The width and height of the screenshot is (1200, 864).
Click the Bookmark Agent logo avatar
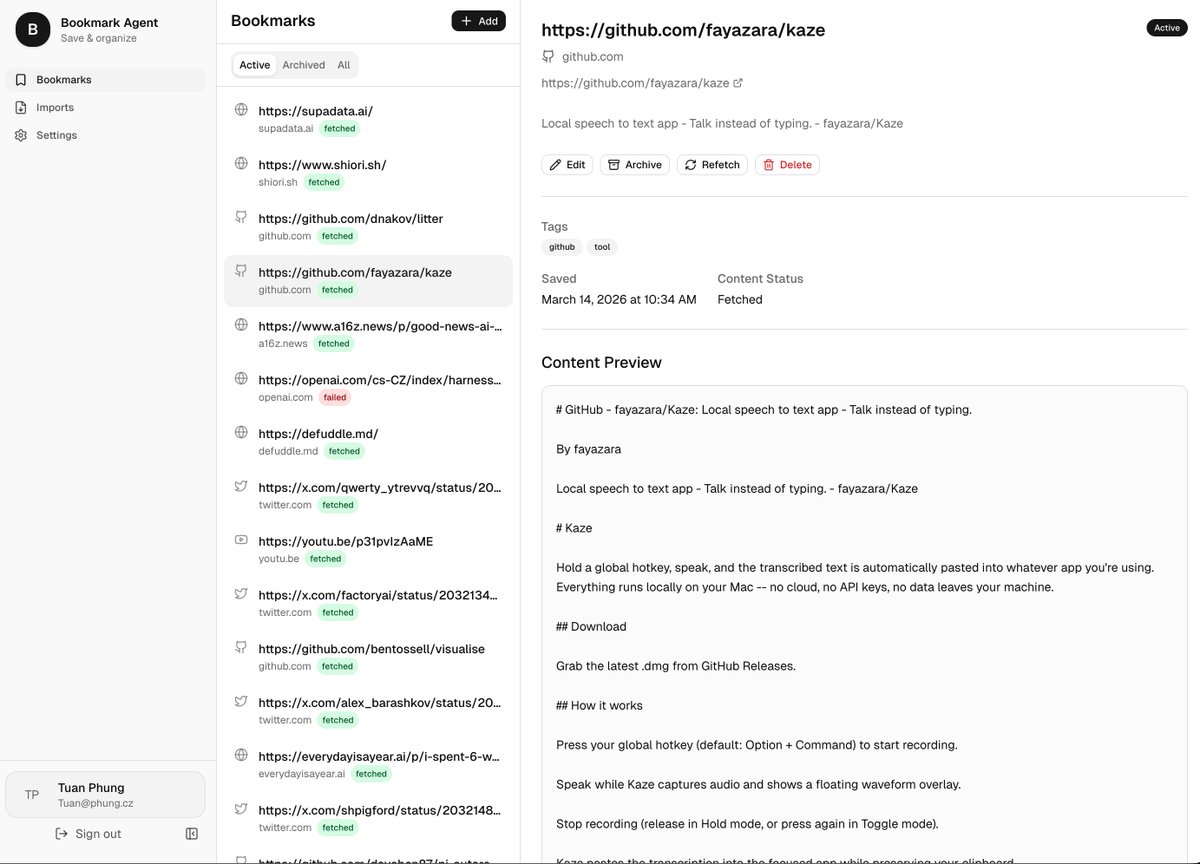point(32,30)
